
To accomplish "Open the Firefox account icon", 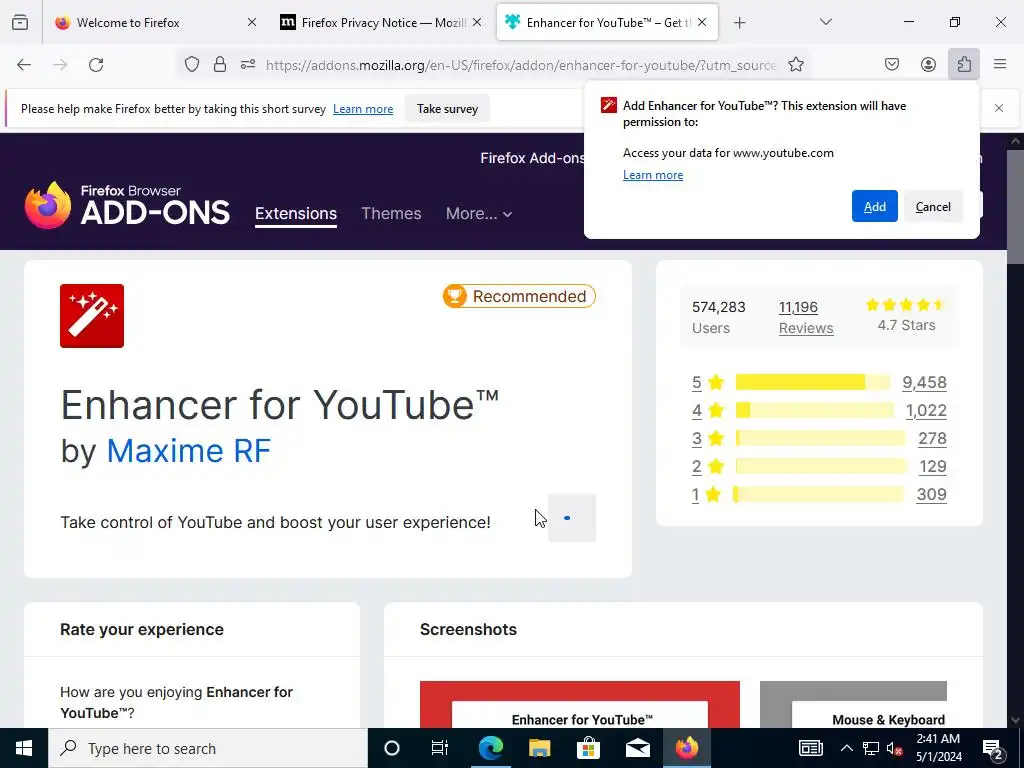I will click(x=928, y=64).
